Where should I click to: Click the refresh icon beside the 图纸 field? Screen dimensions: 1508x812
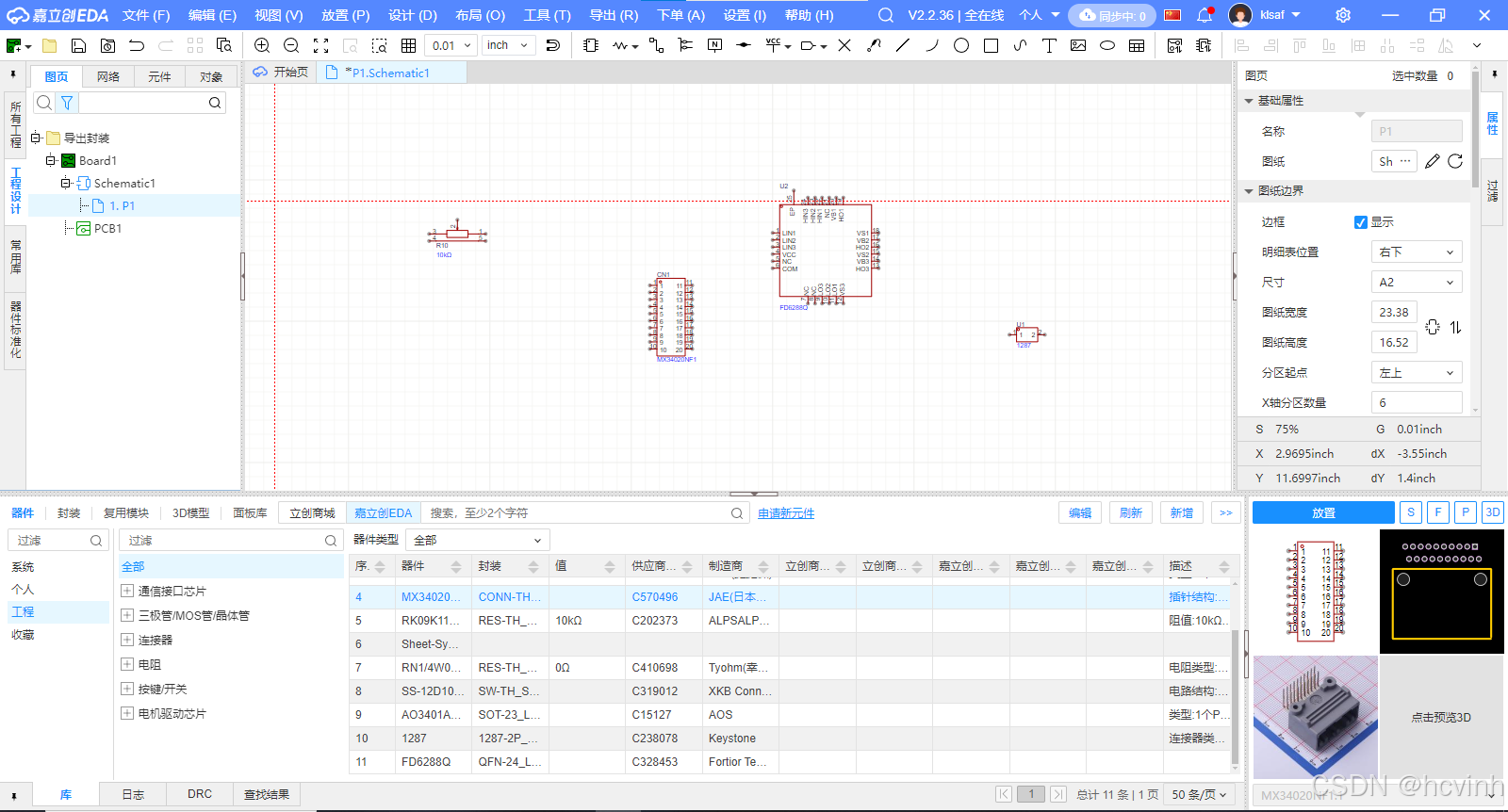1455,161
